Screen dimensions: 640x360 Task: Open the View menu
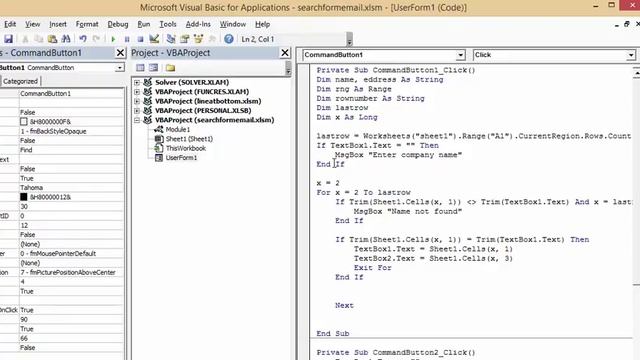[33, 24]
